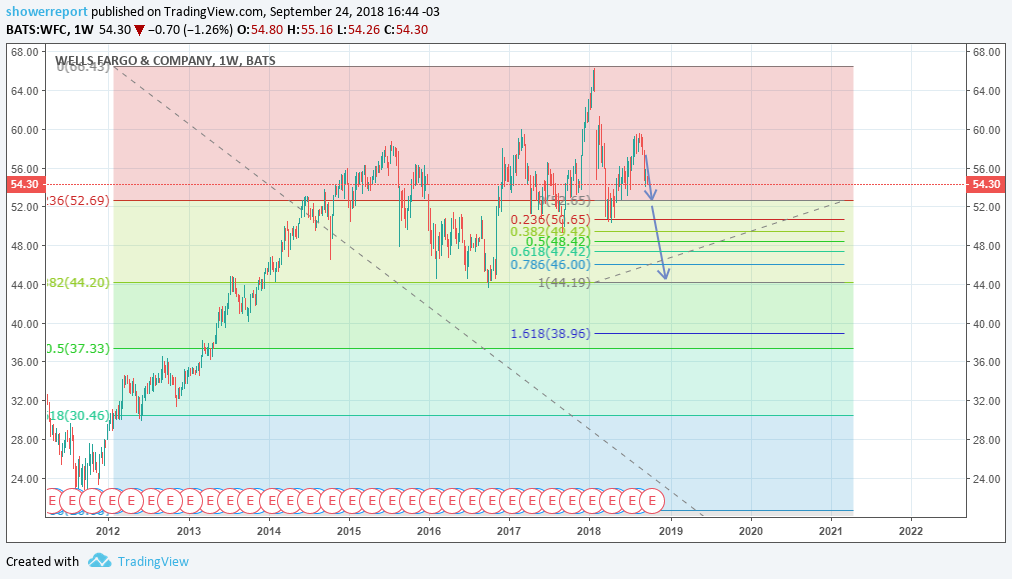Click 32.00 on the left price axis
1012x579 pixels.
pos(26,401)
